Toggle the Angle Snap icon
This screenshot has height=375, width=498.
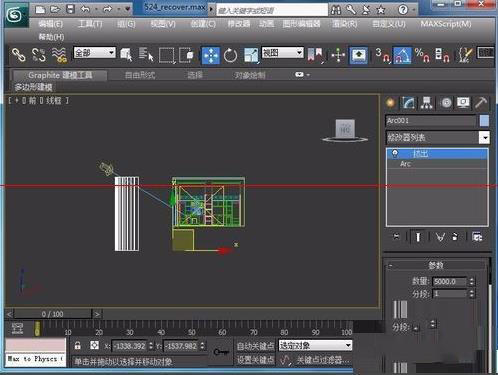[402, 55]
